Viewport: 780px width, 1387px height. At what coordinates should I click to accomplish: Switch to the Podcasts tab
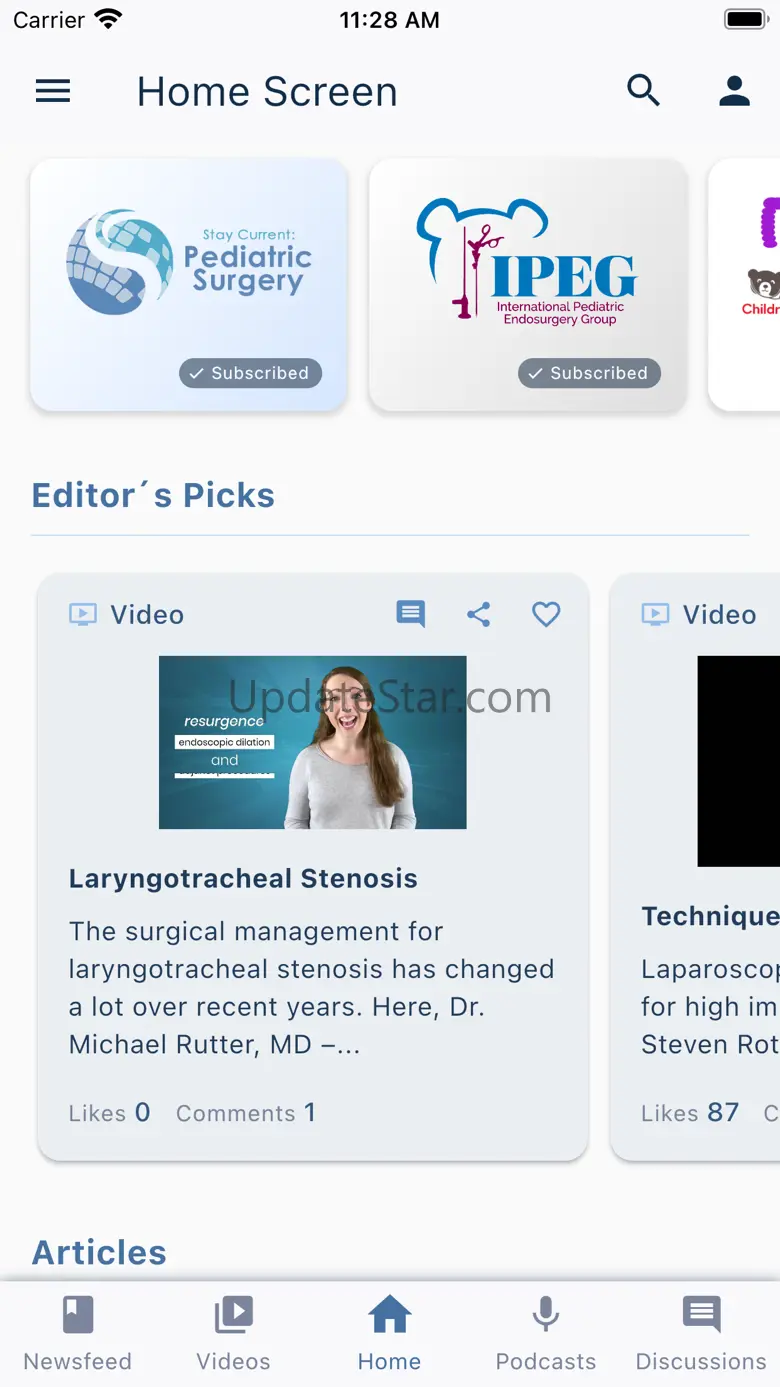(546, 1334)
